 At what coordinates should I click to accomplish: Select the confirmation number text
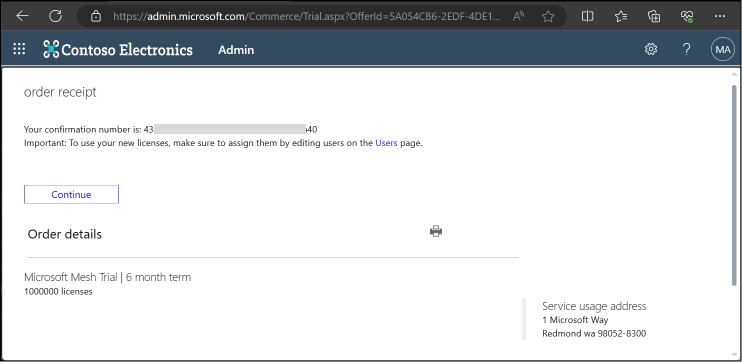(x=170, y=129)
